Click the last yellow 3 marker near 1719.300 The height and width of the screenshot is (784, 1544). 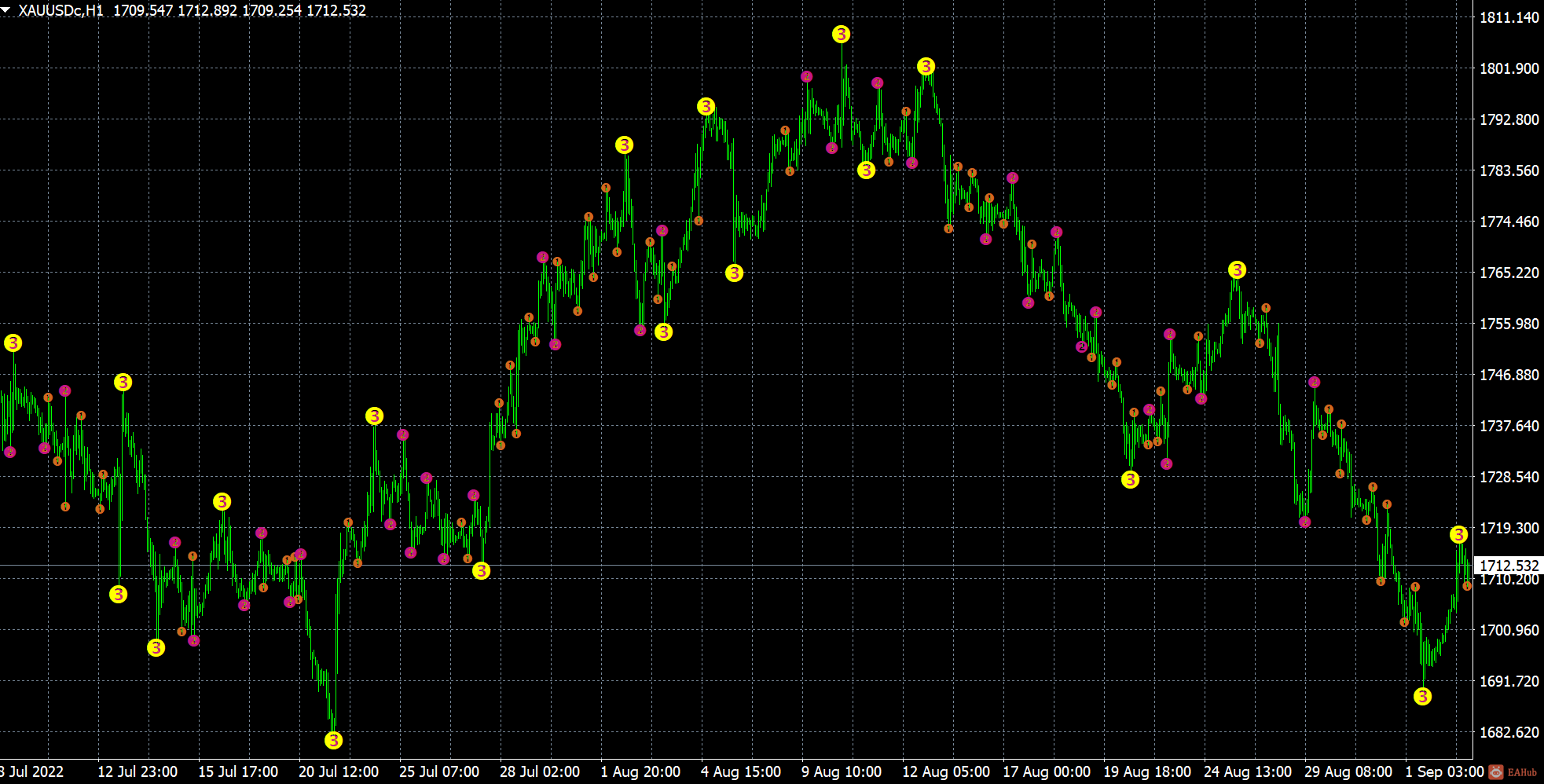[x=1458, y=535]
